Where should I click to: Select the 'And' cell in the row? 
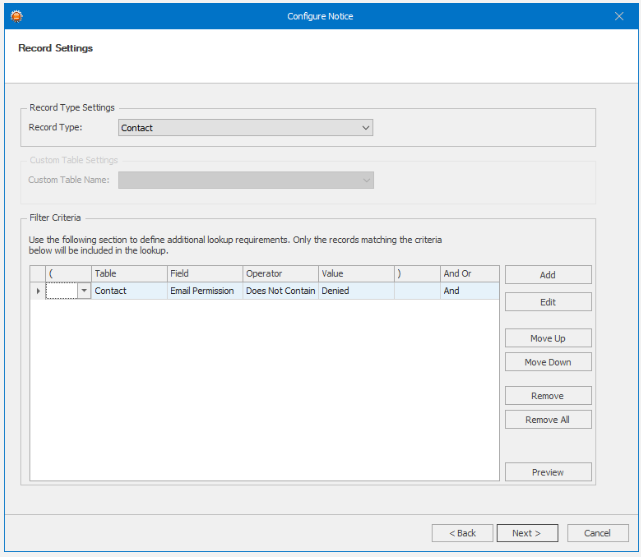click(x=470, y=291)
